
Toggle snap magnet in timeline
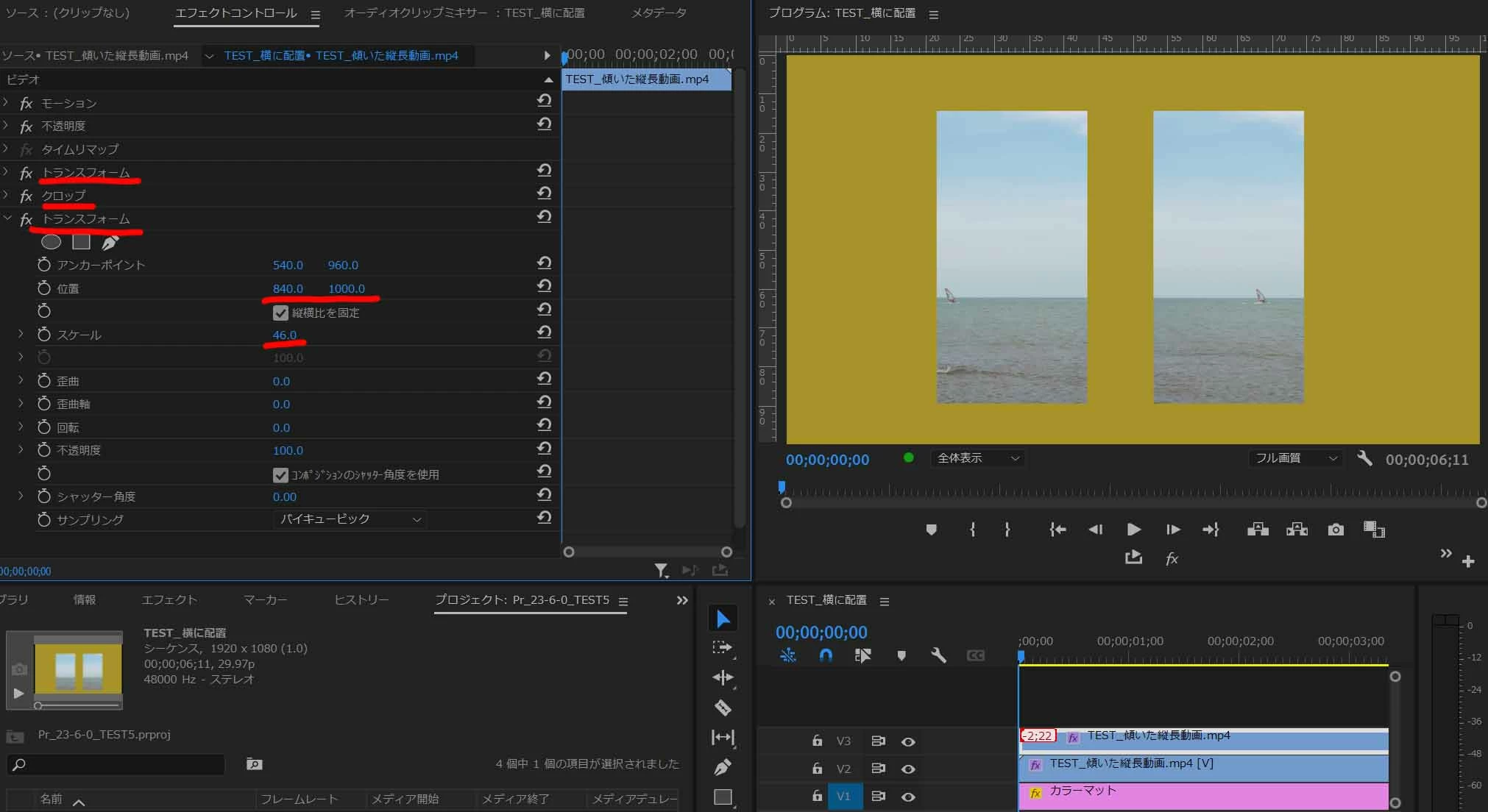click(826, 655)
